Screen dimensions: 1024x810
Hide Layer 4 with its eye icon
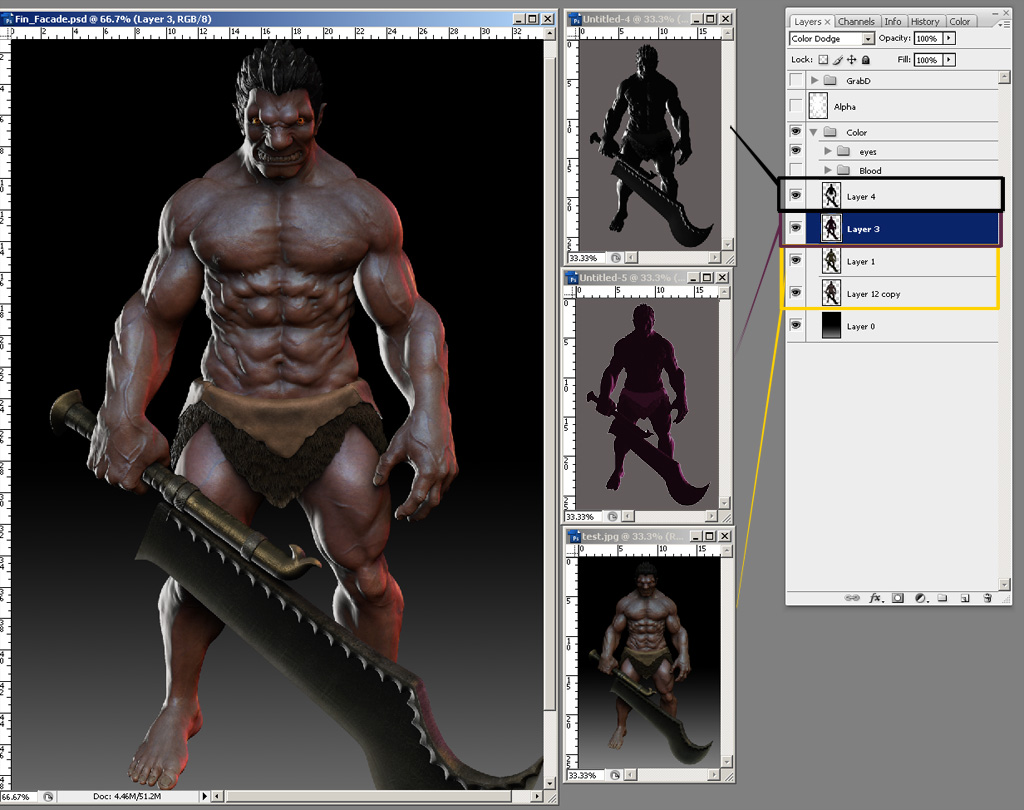(795, 195)
